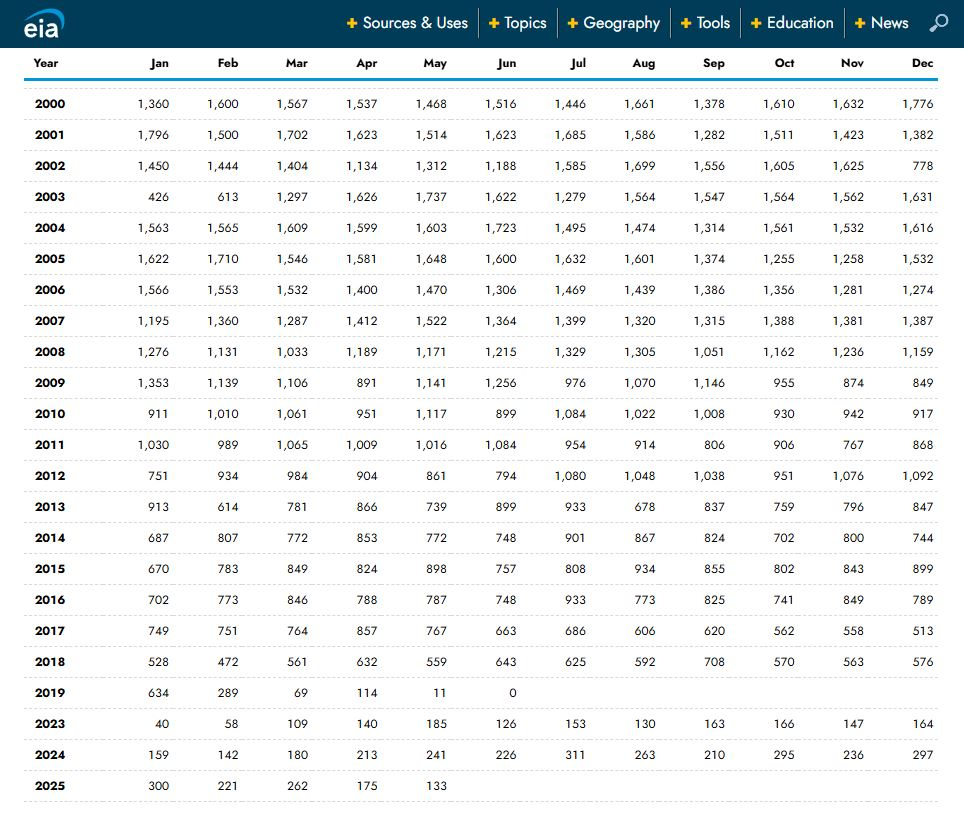
Task: Click the 1,796 value in 2001 Jan
Action: pos(153,135)
